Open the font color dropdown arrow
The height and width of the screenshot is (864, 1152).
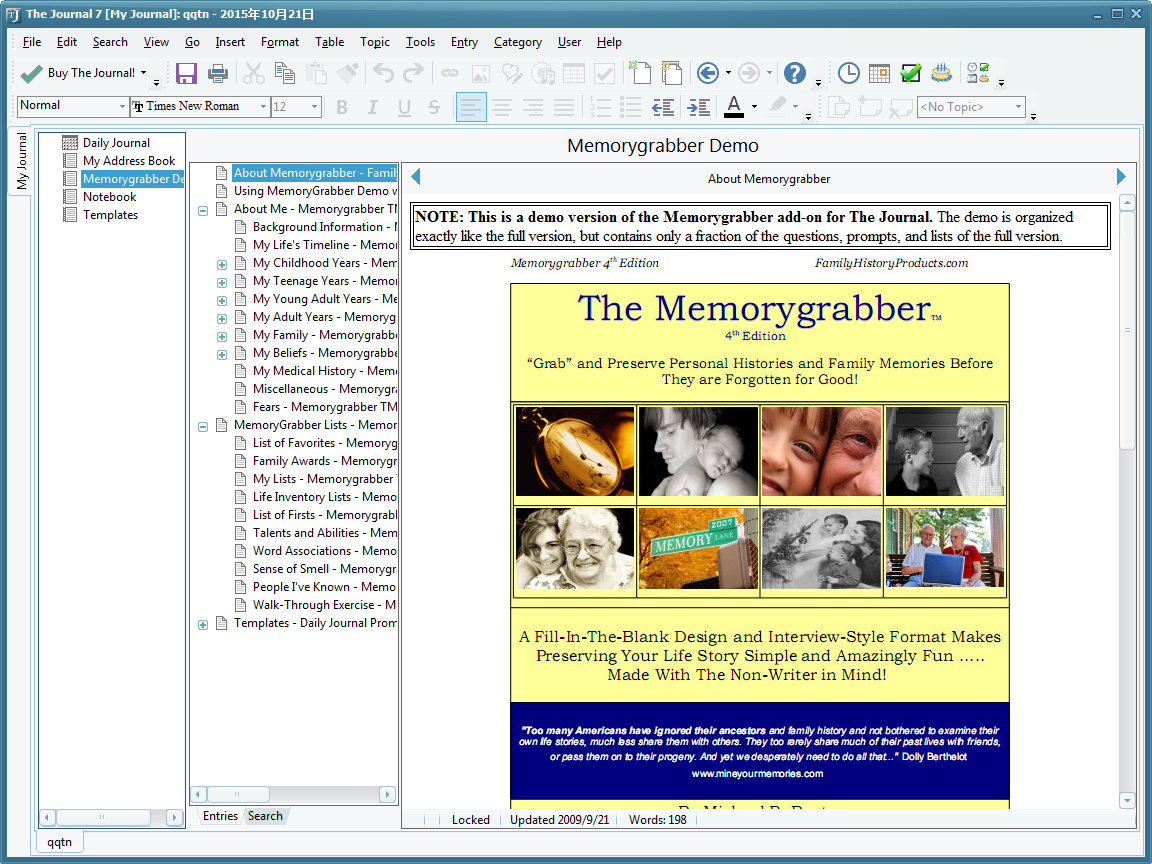point(755,107)
